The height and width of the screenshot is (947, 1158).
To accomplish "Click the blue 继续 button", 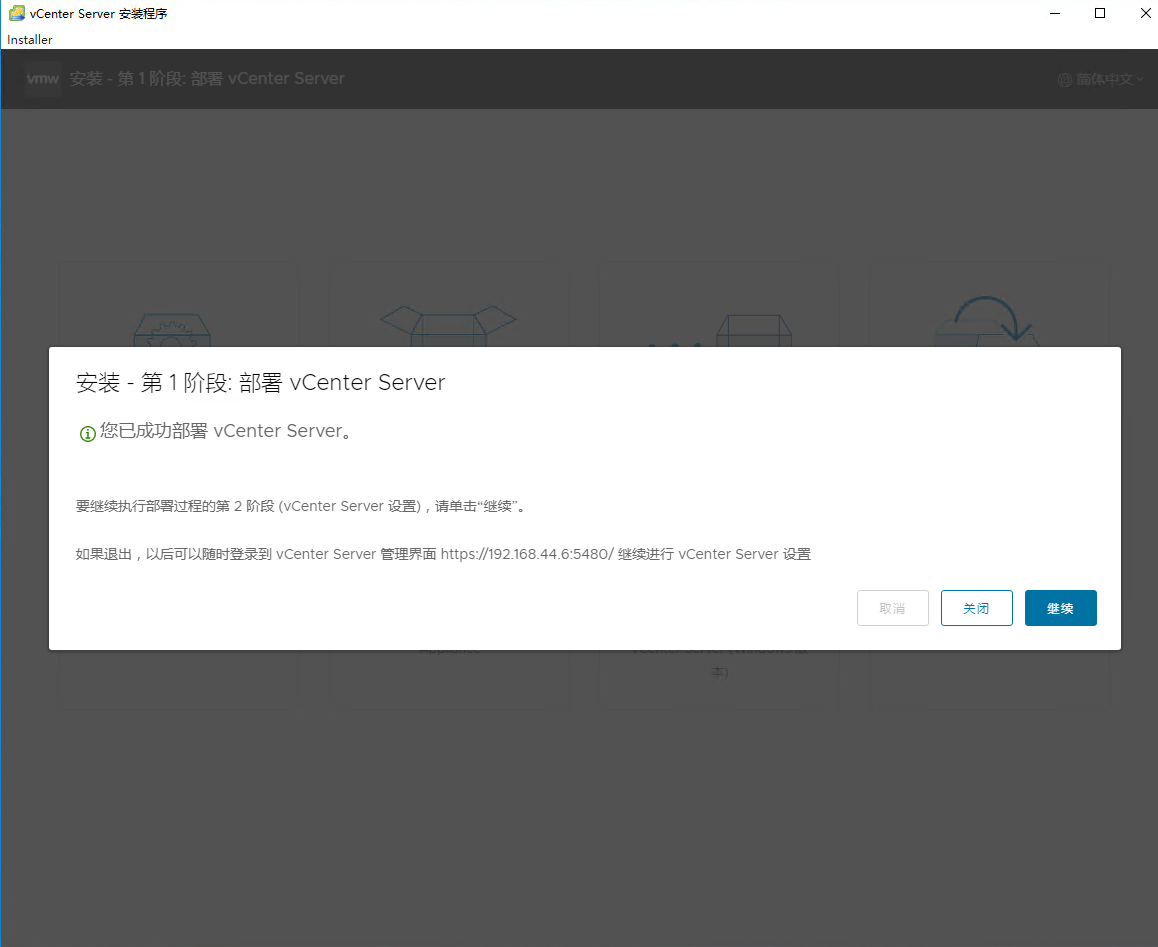I will point(1061,608).
